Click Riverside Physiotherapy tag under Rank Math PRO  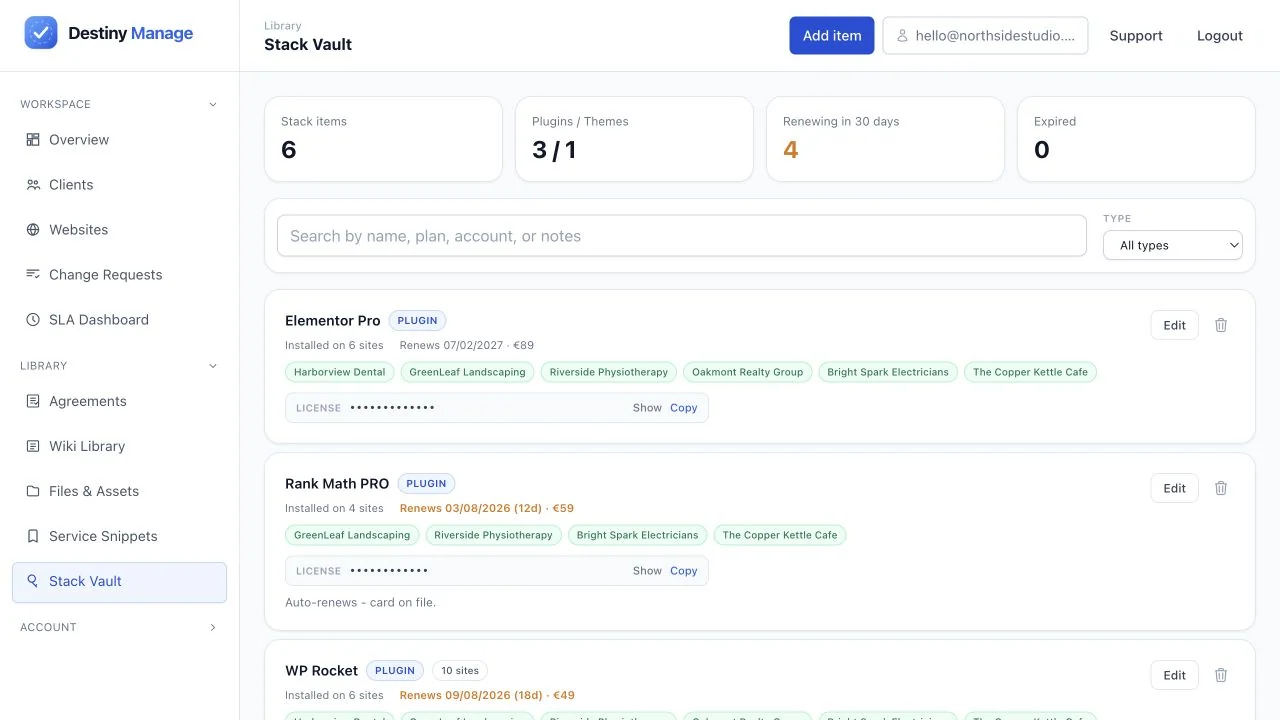(494, 535)
